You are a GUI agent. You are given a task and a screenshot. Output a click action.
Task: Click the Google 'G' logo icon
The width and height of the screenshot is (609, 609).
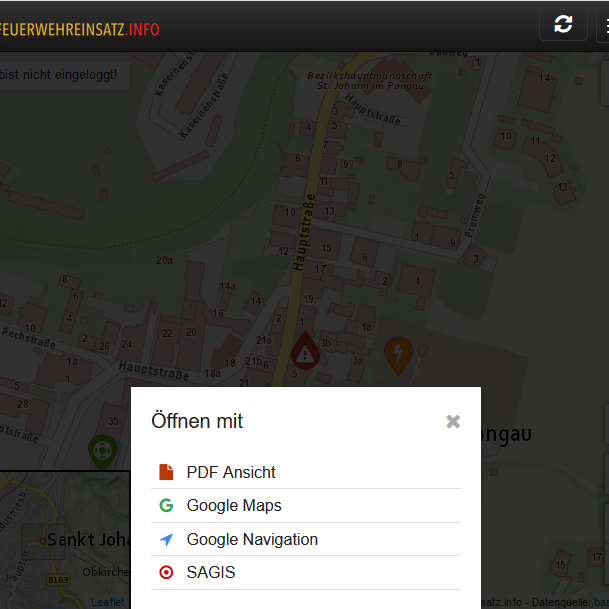[166, 506]
